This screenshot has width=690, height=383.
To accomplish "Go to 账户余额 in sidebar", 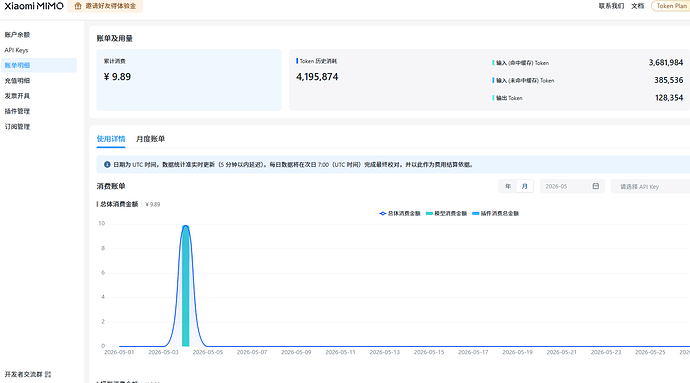I will click(x=17, y=35).
